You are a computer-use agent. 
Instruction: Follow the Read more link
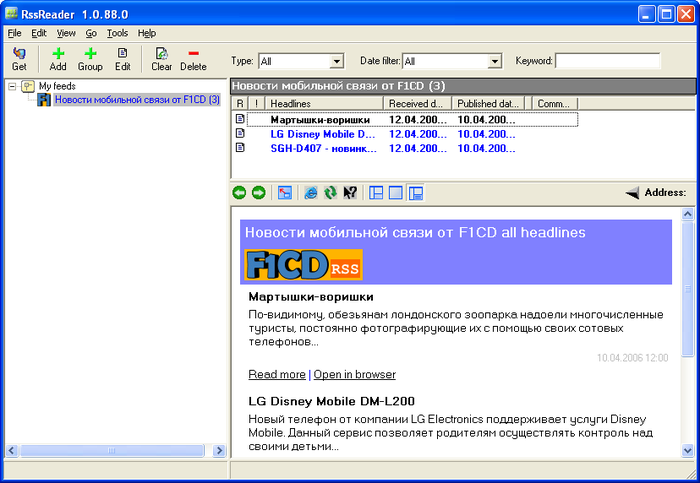277,374
